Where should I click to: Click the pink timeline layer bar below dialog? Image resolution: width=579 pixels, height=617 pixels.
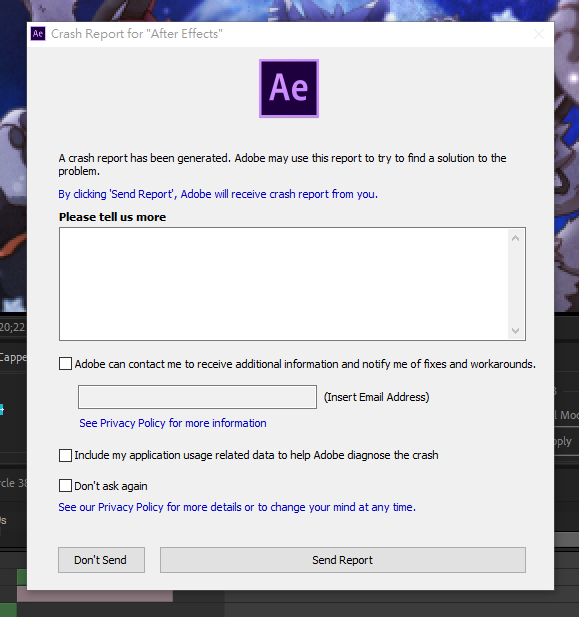(x=95, y=595)
